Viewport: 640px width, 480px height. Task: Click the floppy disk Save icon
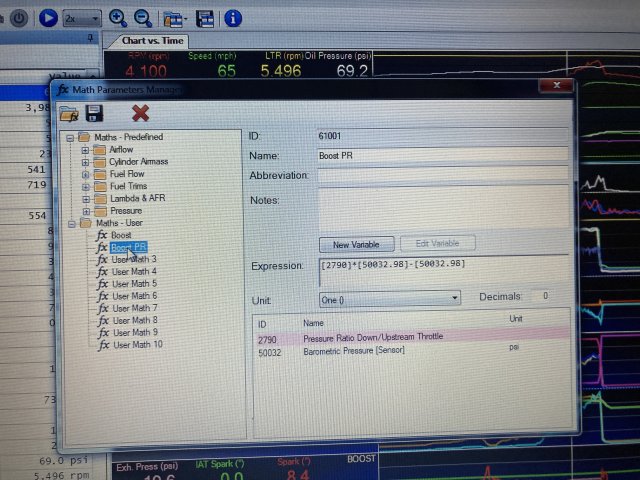coord(94,113)
